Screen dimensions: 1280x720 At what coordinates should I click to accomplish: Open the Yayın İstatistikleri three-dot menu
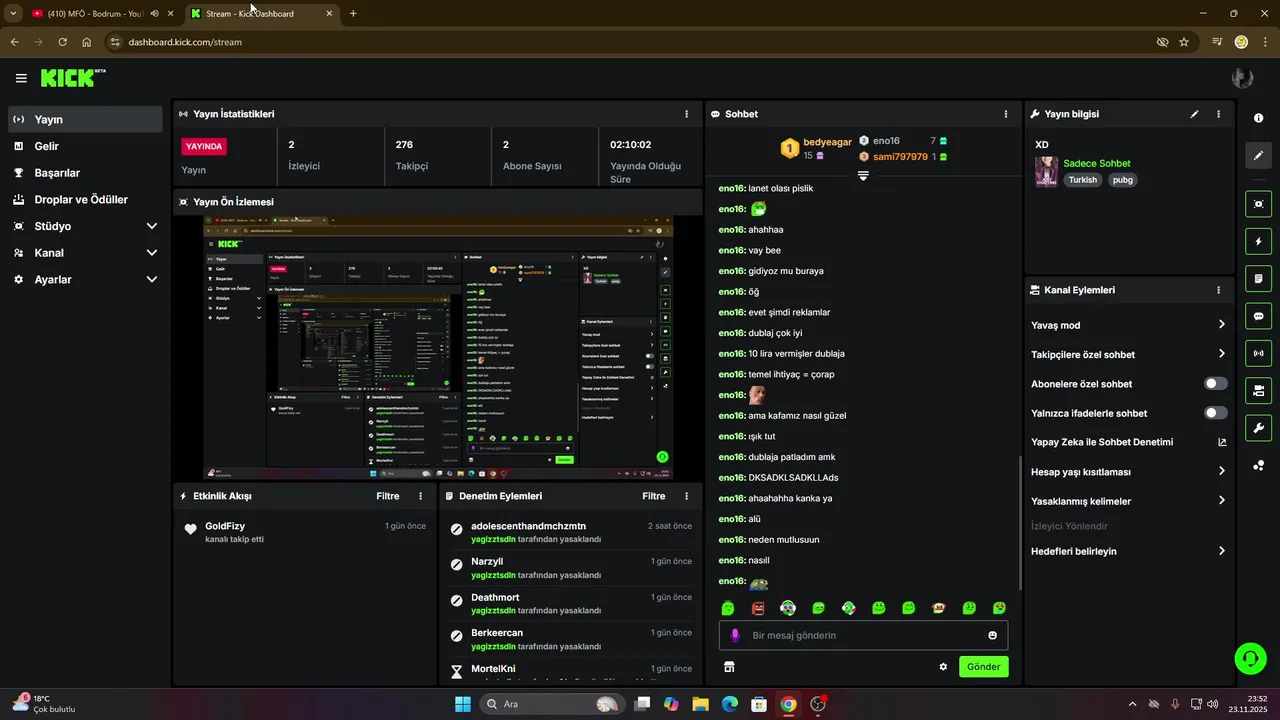point(686,114)
